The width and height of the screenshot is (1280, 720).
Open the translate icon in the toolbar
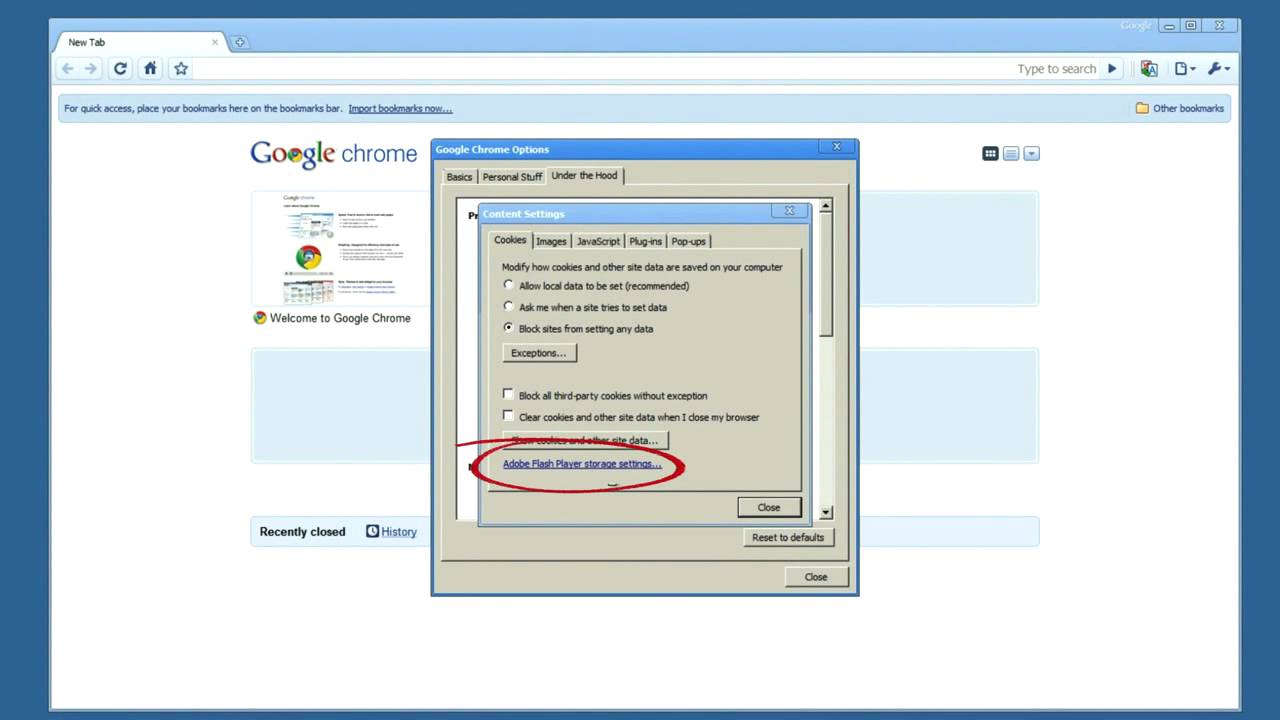[1149, 69]
